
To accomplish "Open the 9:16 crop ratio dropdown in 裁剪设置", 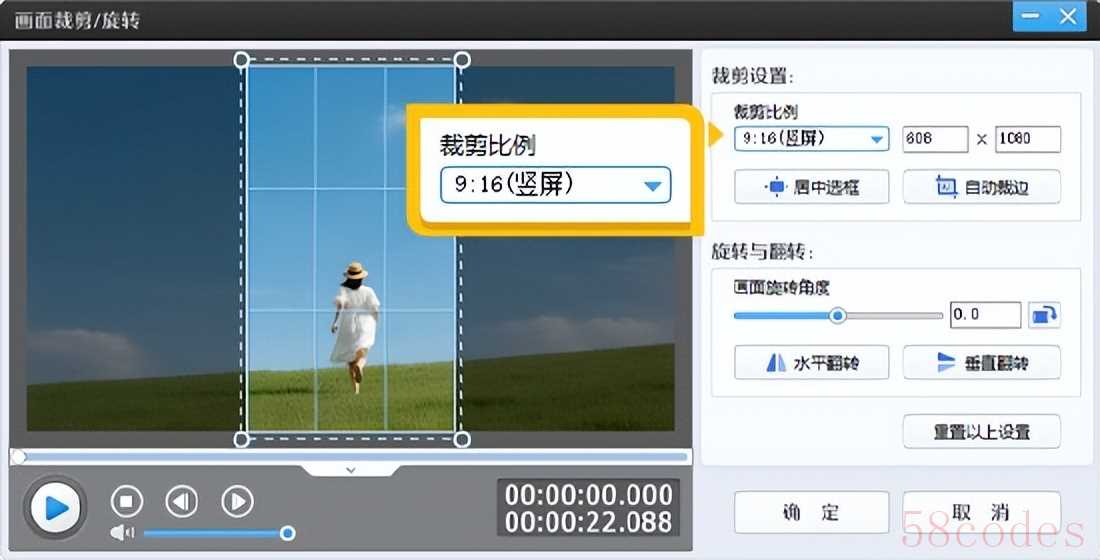I will coord(811,139).
